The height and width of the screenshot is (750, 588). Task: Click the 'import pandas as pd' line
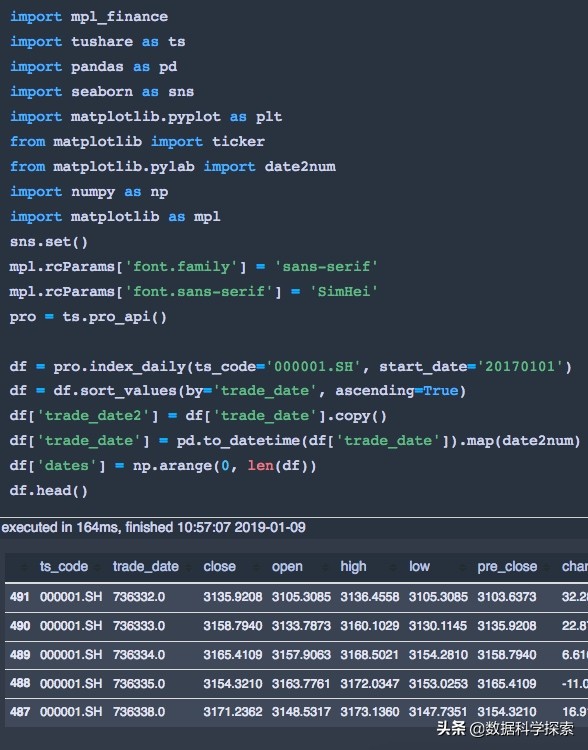(x=93, y=67)
